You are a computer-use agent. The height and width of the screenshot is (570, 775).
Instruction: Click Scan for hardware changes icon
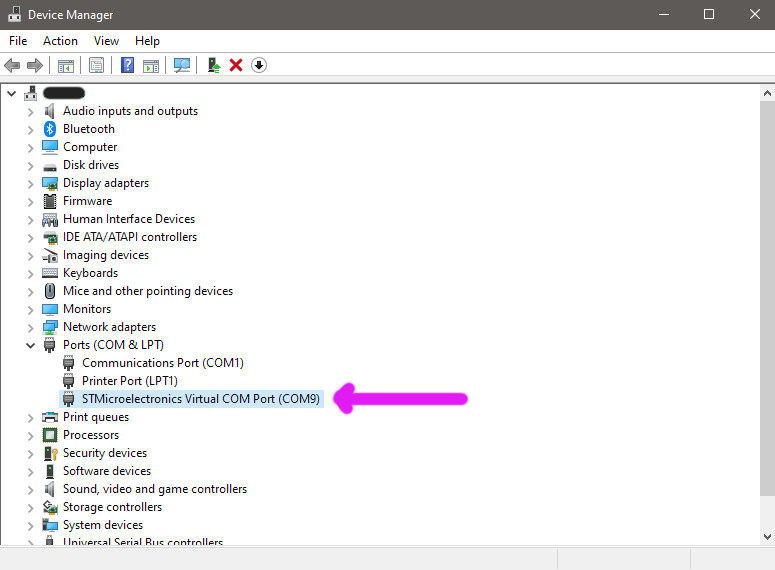click(x=182, y=65)
